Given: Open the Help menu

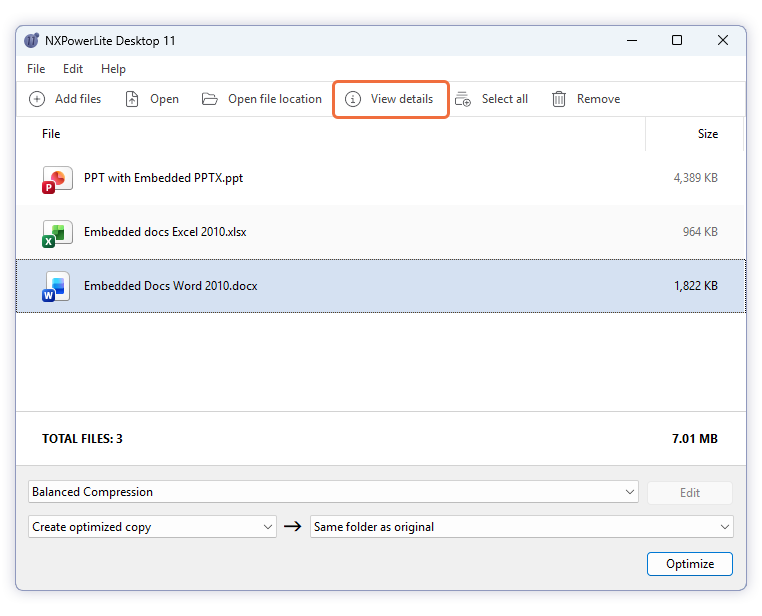Looking at the screenshot, I should (113, 69).
